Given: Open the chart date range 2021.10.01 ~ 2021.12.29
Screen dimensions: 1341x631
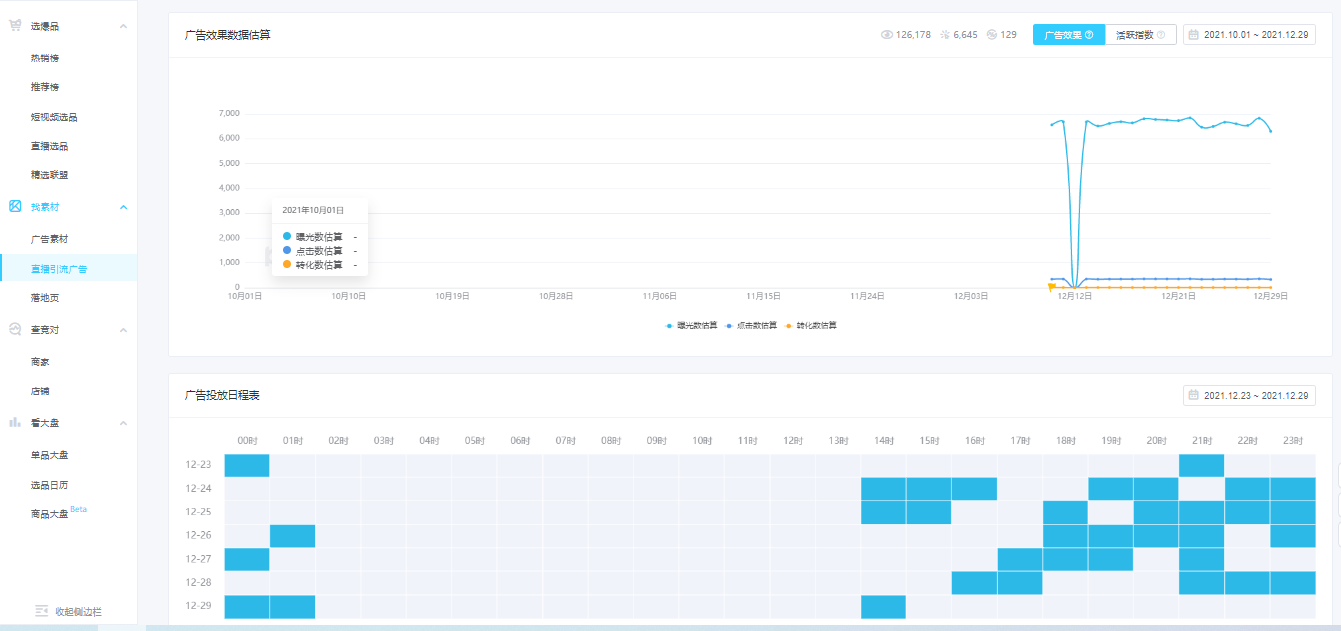Looking at the screenshot, I should (x=1249, y=35).
